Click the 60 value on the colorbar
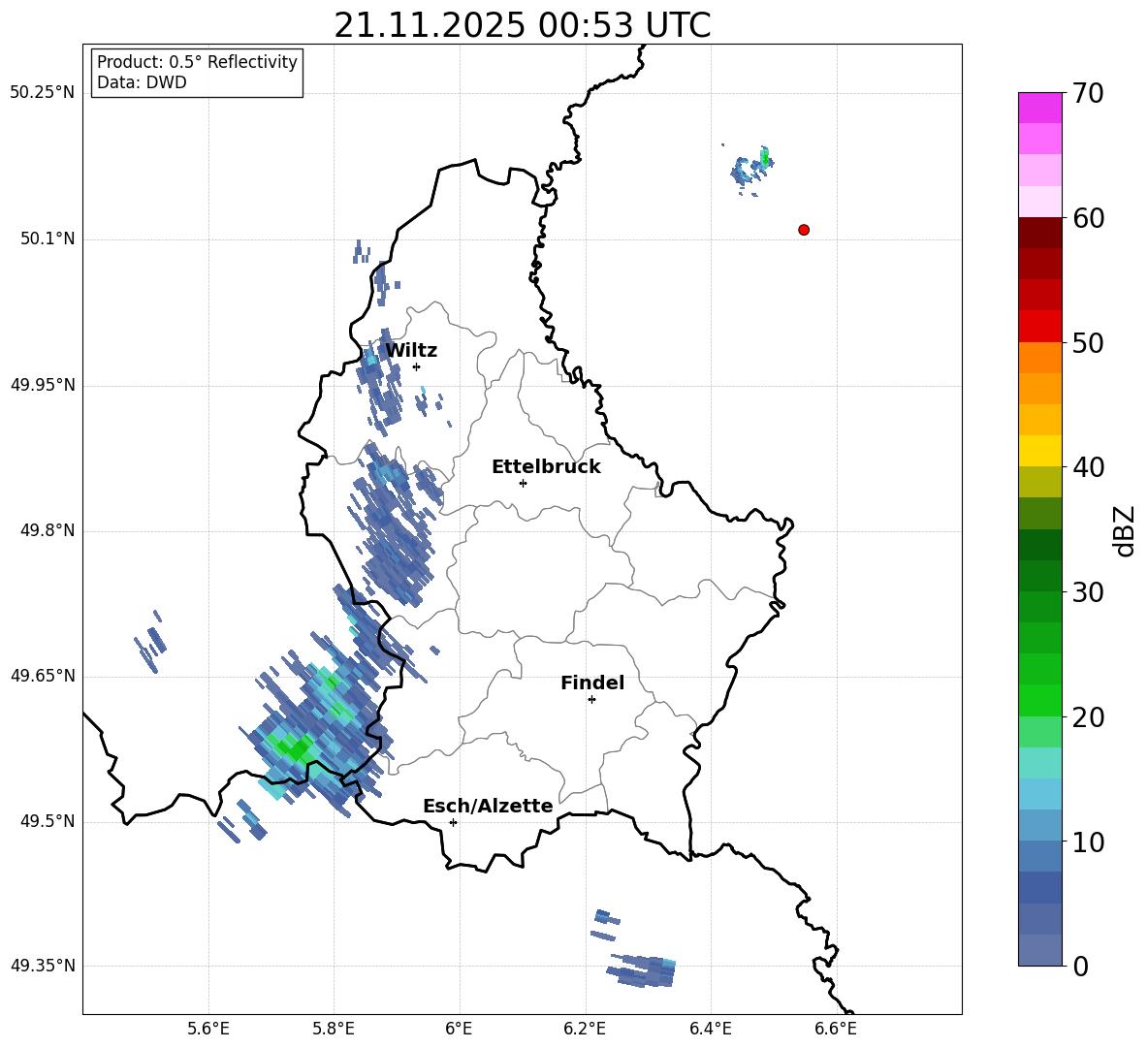The height and width of the screenshot is (1048, 1148). click(x=1088, y=218)
